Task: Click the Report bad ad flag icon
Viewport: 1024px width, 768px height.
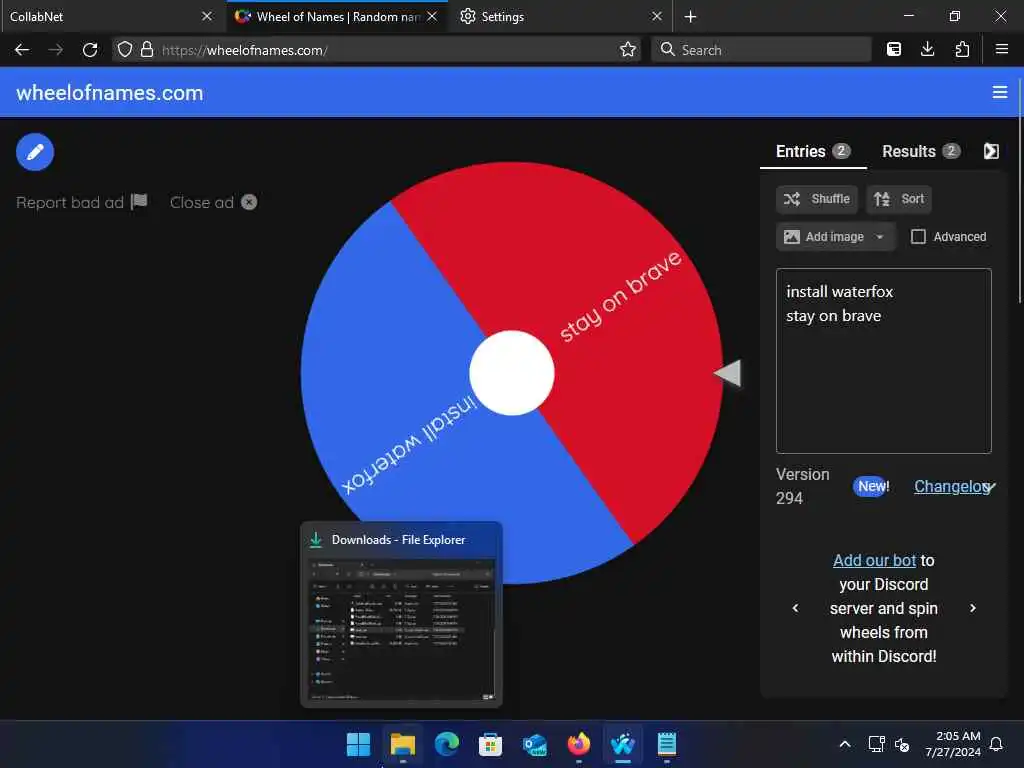Action: [139, 202]
